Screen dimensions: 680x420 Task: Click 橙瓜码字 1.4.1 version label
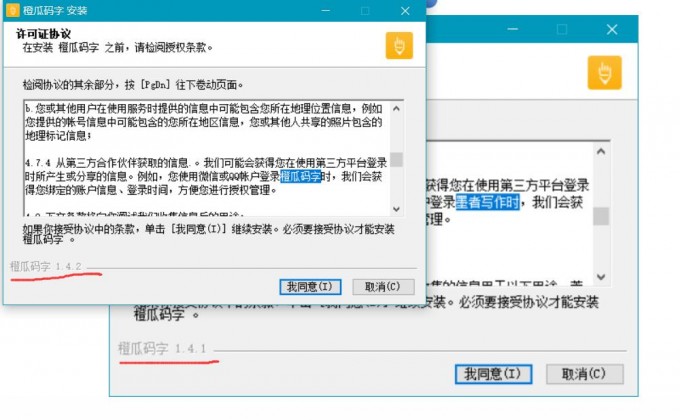coord(162,349)
